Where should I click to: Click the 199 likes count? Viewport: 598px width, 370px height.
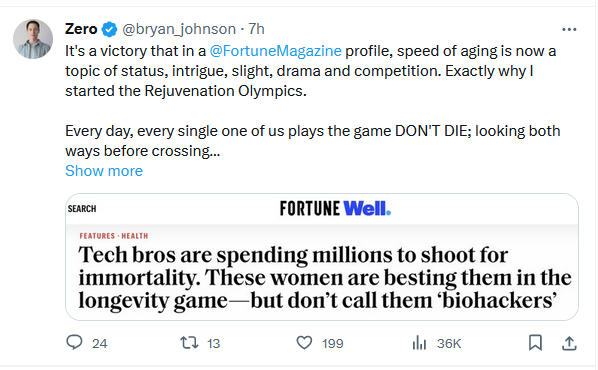pyautogui.click(x=333, y=343)
